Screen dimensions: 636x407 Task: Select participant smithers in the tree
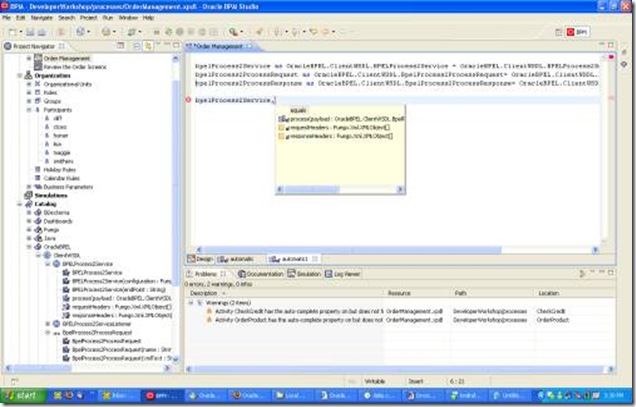[x=63, y=161]
